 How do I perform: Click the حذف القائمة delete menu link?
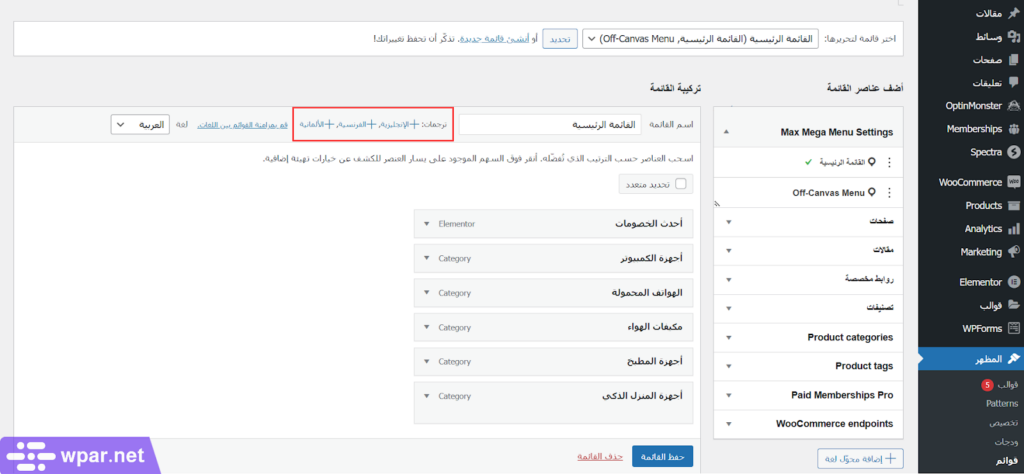pos(600,457)
